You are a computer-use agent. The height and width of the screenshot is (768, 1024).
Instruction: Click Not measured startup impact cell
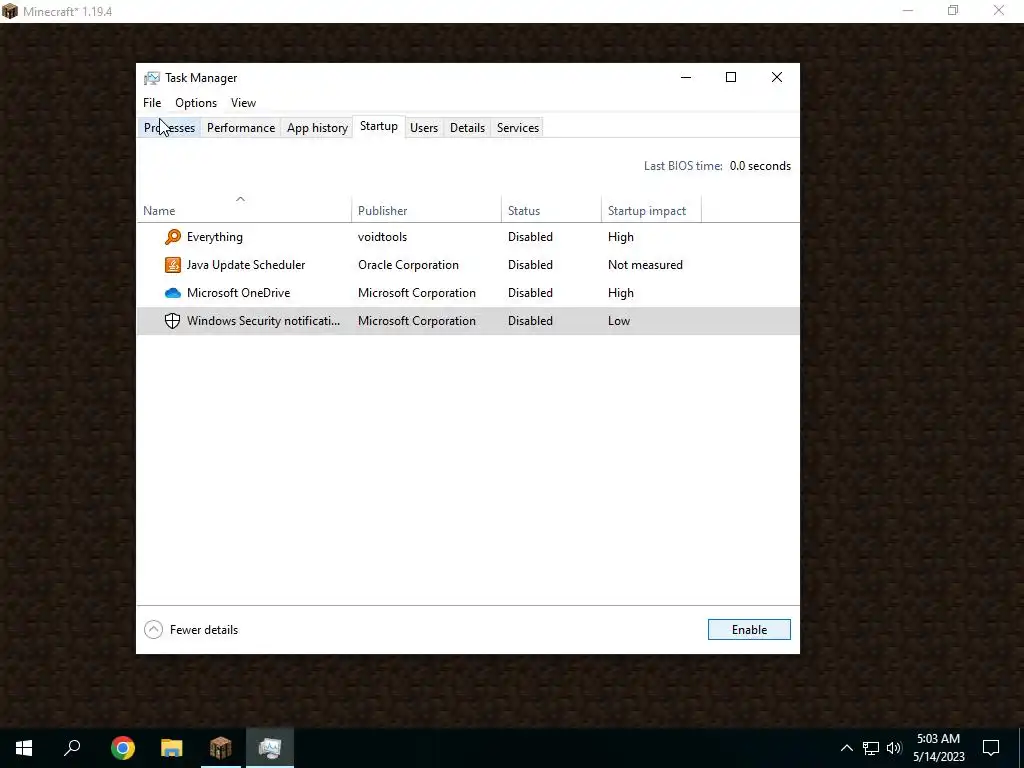pyautogui.click(x=645, y=264)
